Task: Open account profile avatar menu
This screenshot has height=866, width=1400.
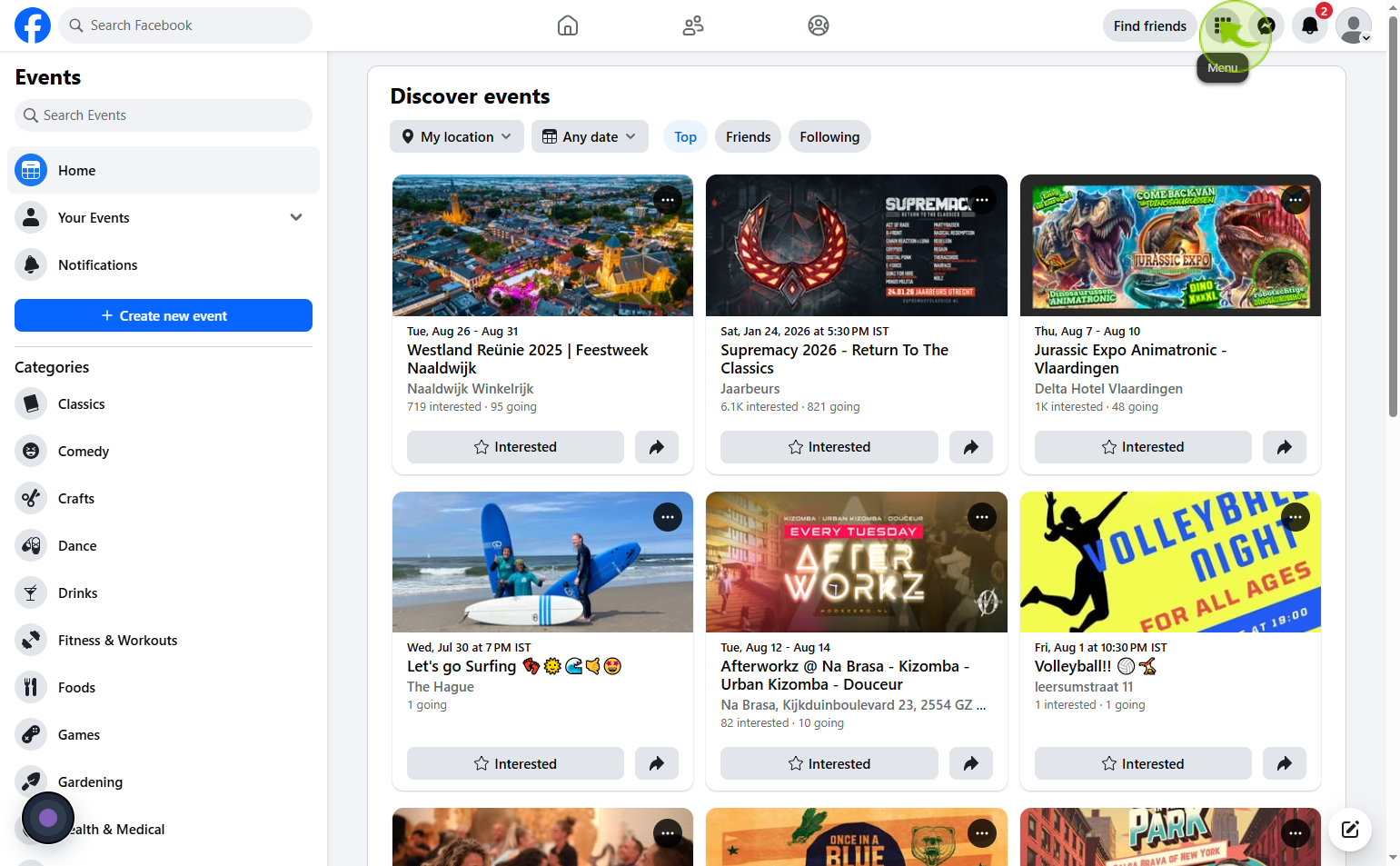Action: pyautogui.click(x=1354, y=25)
